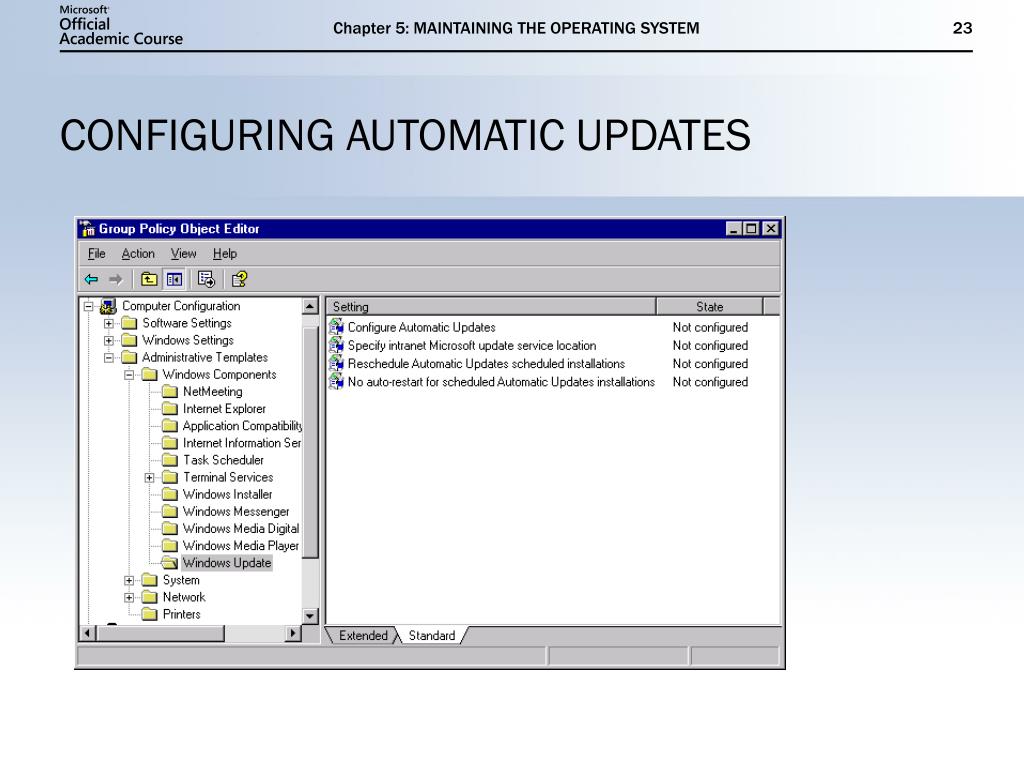This screenshot has height=768, width=1024.
Task: Select 'No auto-restart for scheduled Automatic Updates installations'
Action: 501,382
